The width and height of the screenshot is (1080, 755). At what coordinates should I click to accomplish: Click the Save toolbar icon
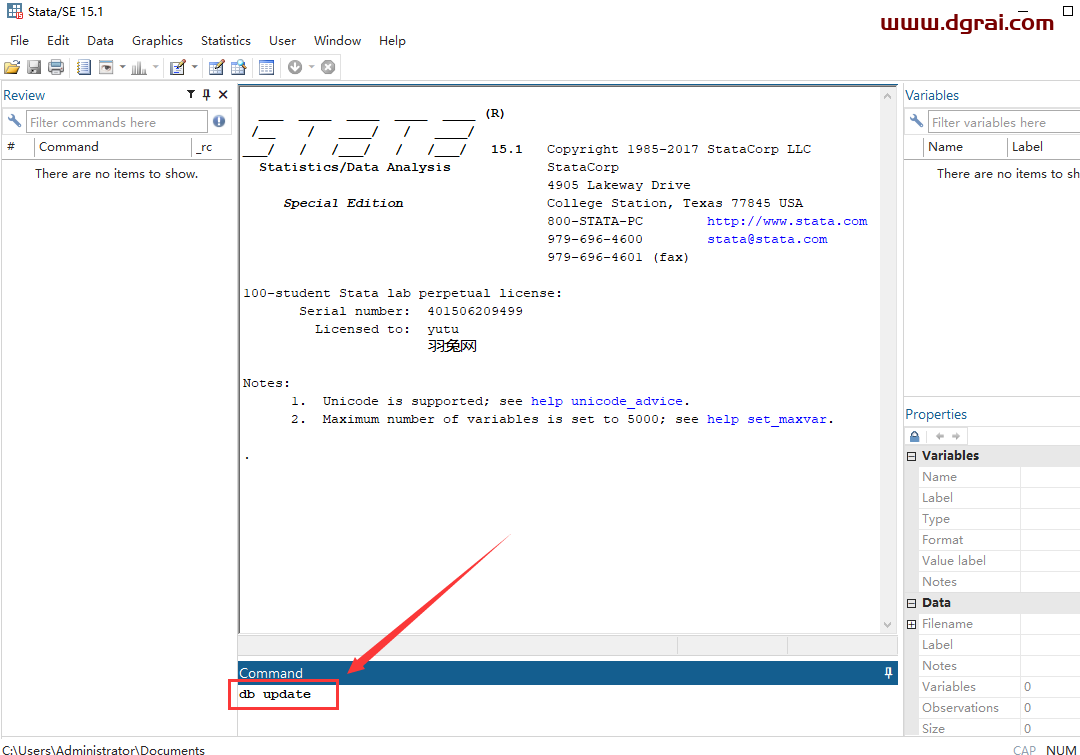click(x=33, y=67)
